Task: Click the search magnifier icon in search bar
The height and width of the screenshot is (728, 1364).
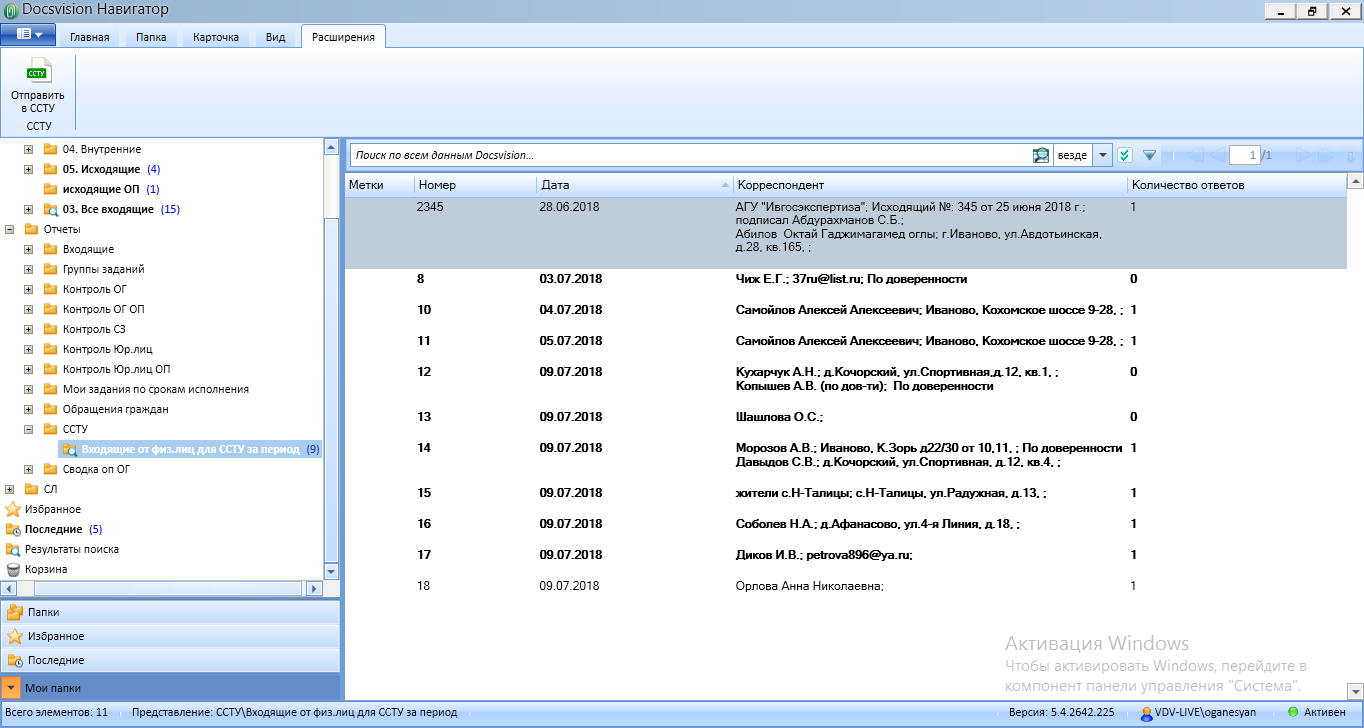Action: [1041, 155]
